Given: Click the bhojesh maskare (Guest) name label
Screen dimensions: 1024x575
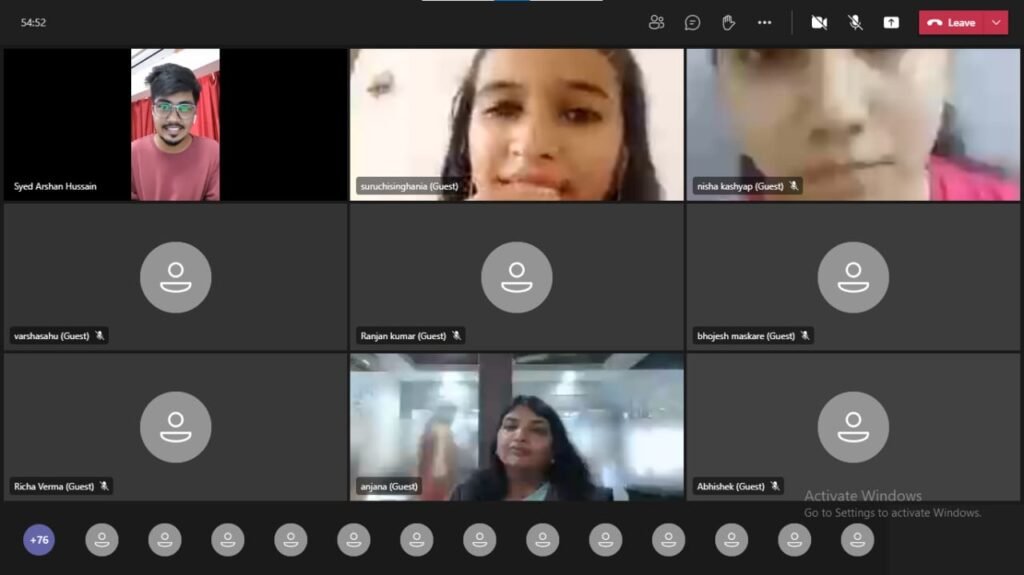Looking at the screenshot, I should pos(745,336).
